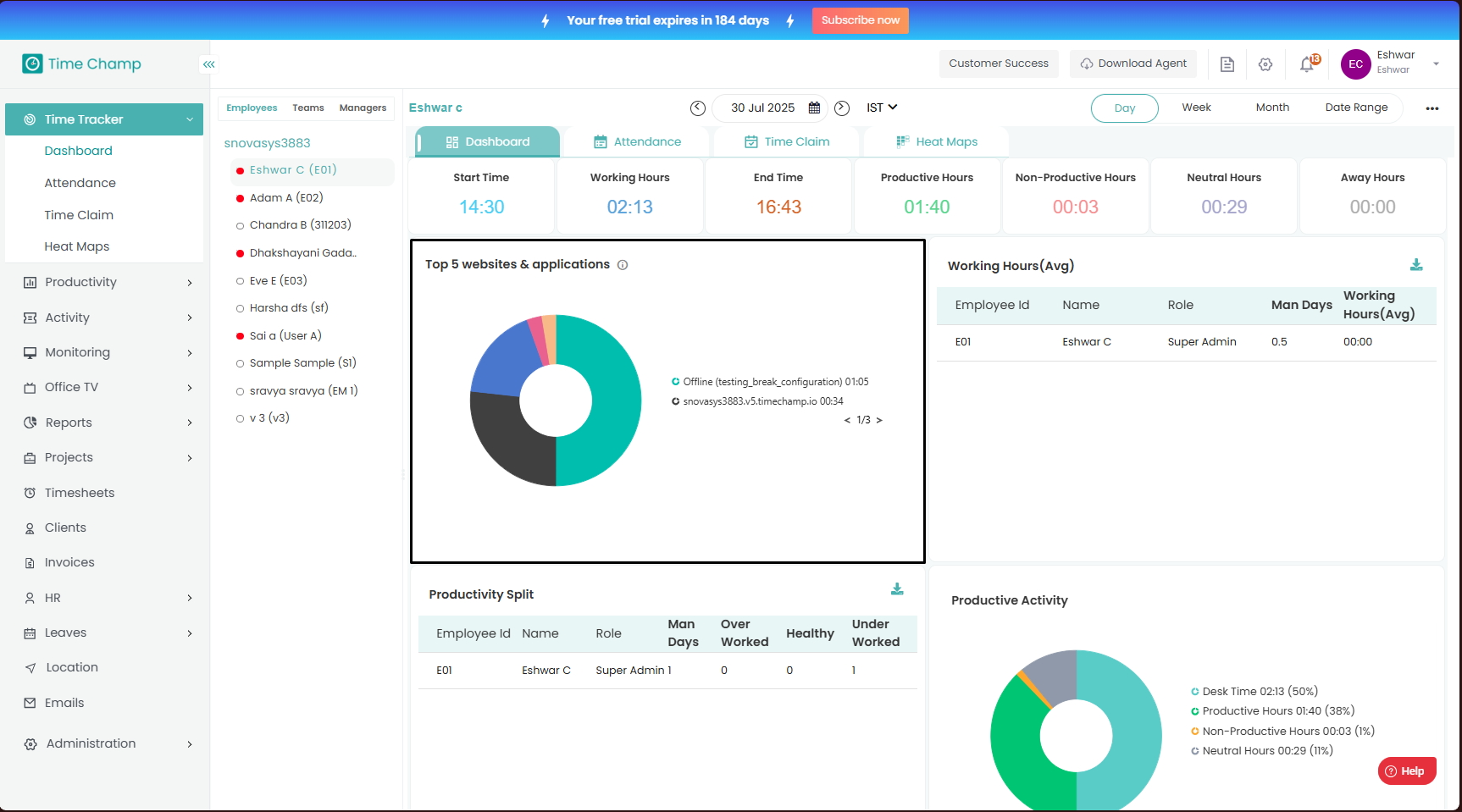Download the Productivity Split report

[897, 589]
